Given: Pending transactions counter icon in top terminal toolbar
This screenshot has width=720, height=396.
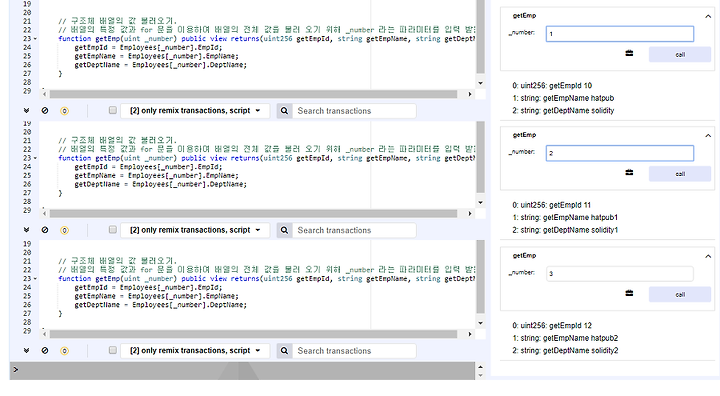Looking at the screenshot, I should pos(64,111).
